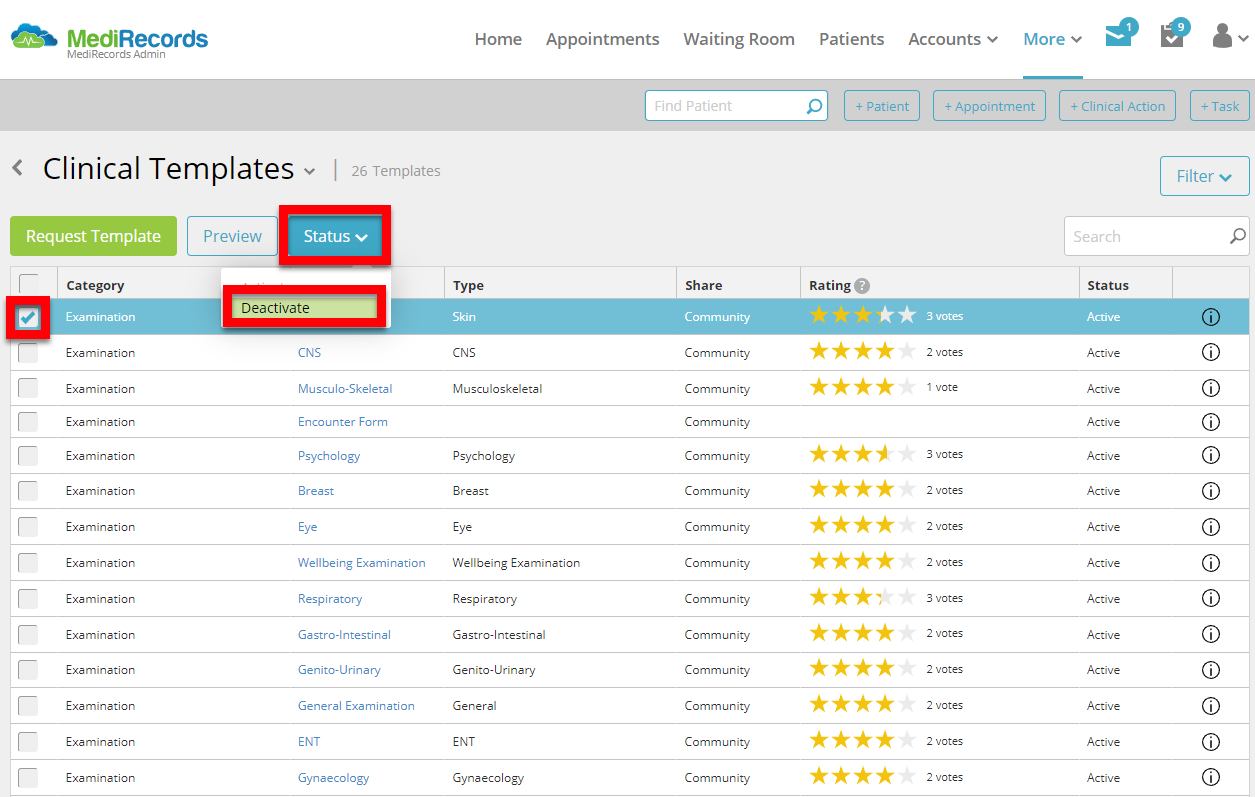The height and width of the screenshot is (797, 1255).
Task: Open the user profile icon menu
Action: pos(1229,37)
